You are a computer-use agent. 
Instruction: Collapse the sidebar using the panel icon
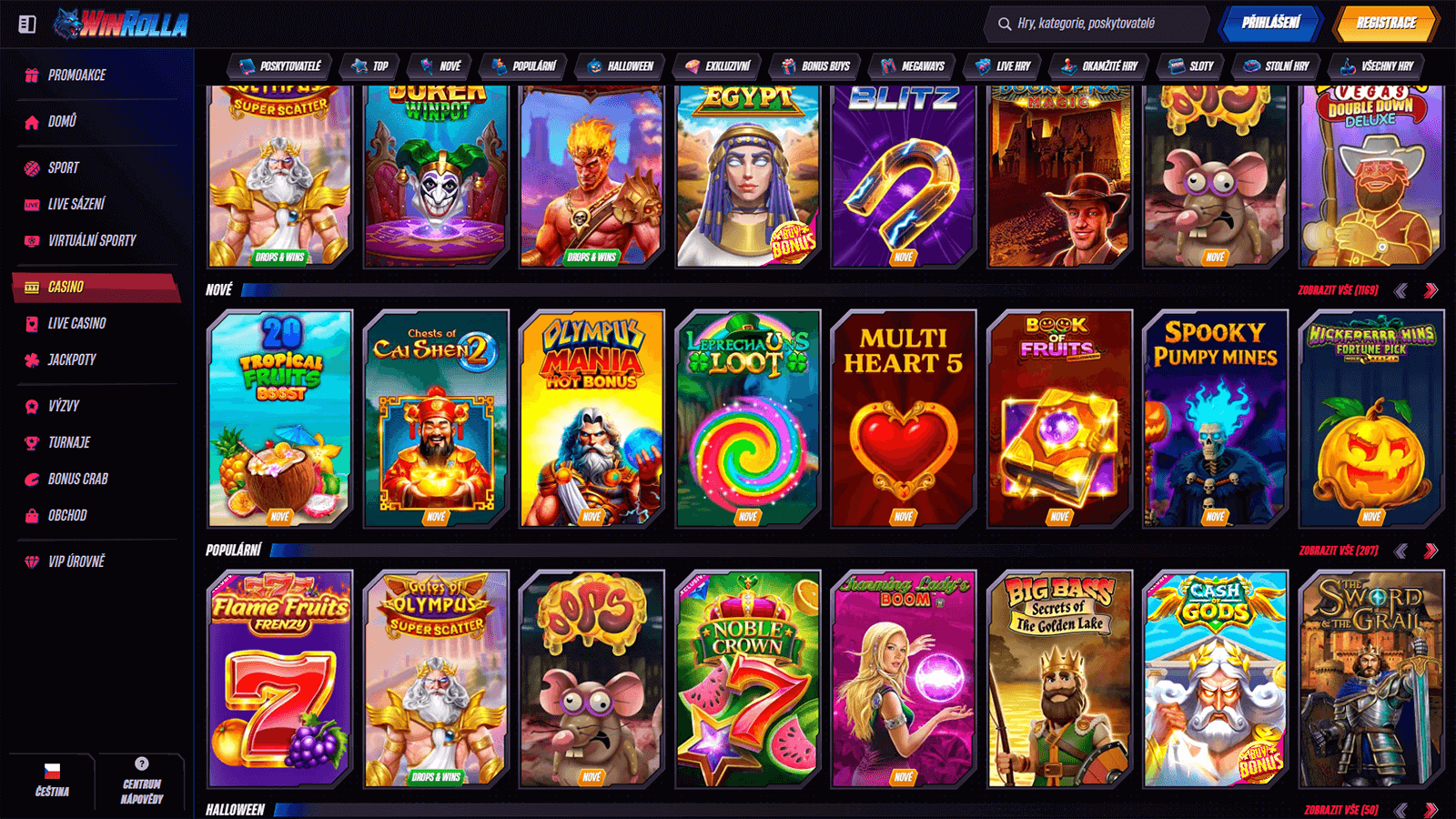[x=27, y=25]
